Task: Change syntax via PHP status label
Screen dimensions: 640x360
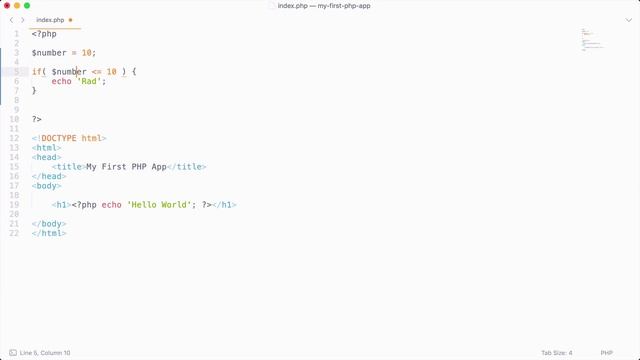Action: [x=607, y=353]
